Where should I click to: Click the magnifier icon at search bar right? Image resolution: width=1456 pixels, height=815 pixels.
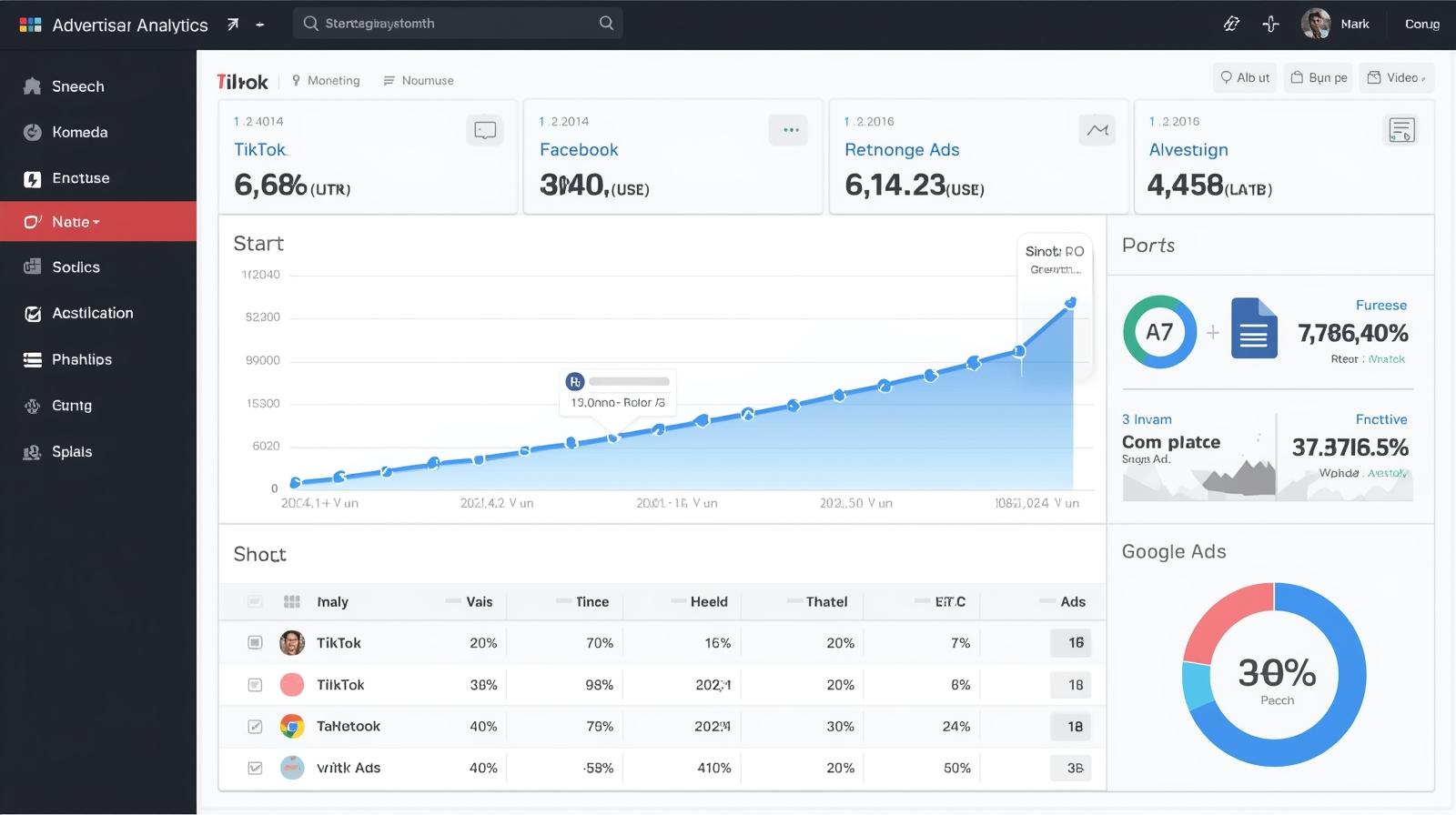[x=606, y=24]
